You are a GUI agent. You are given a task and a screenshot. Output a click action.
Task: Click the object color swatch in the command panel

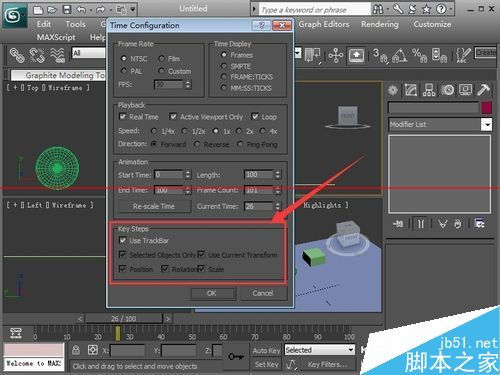[x=486, y=108]
